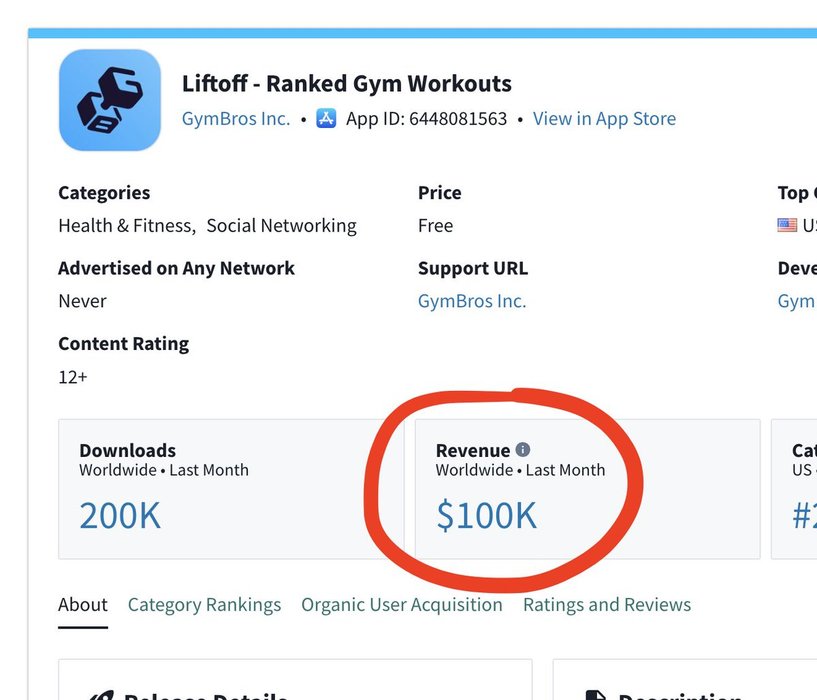Click the Revenue info icon

pyautogui.click(x=523, y=449)
